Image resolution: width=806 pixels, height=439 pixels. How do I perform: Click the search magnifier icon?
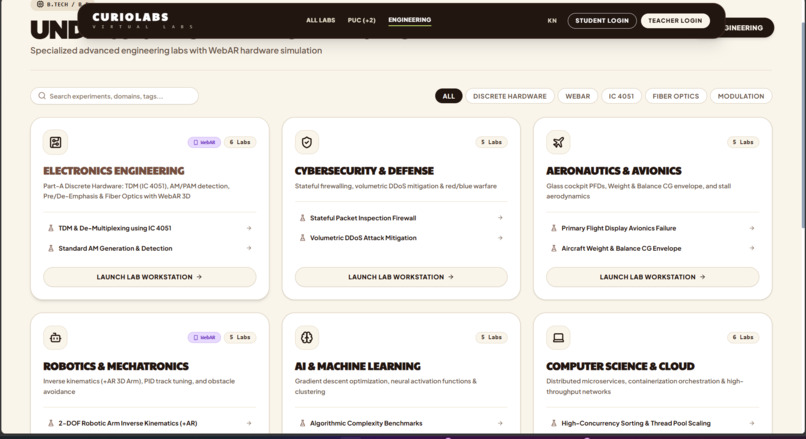tap(42, 96)
